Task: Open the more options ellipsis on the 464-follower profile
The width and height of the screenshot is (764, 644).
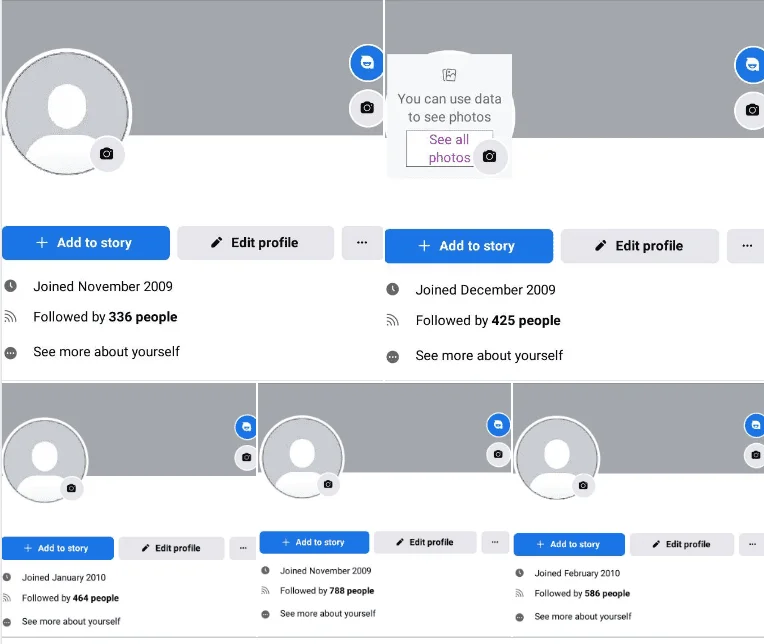Action: click(x=243, y=548)
